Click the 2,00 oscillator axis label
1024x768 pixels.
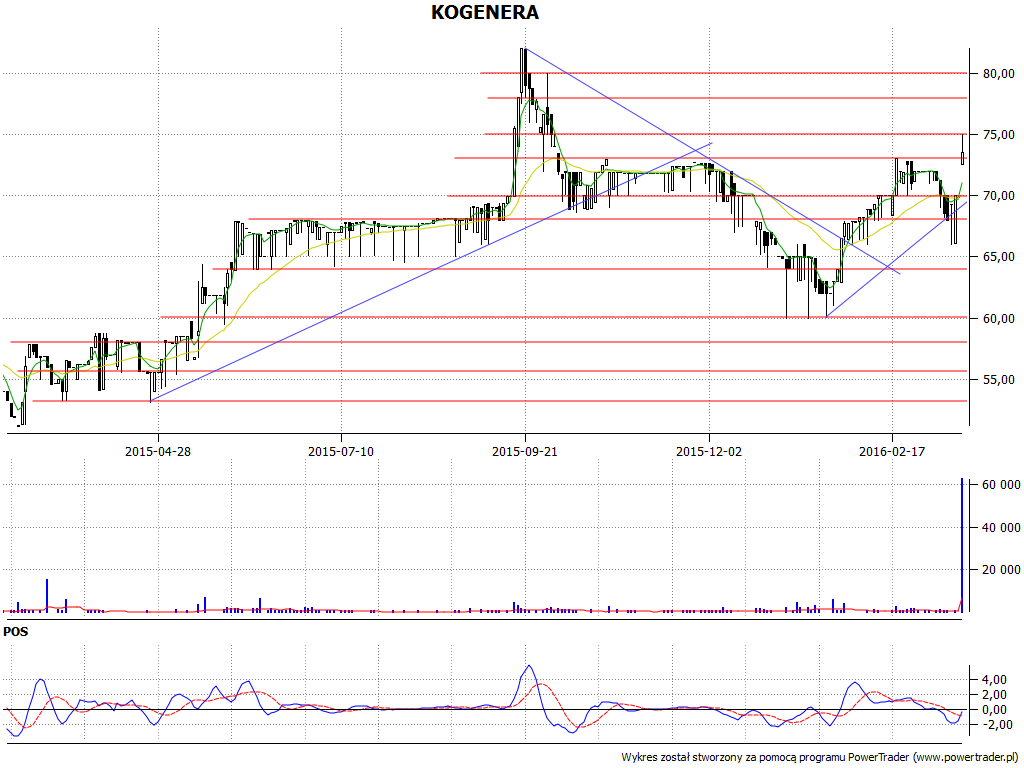pos(993,695)
